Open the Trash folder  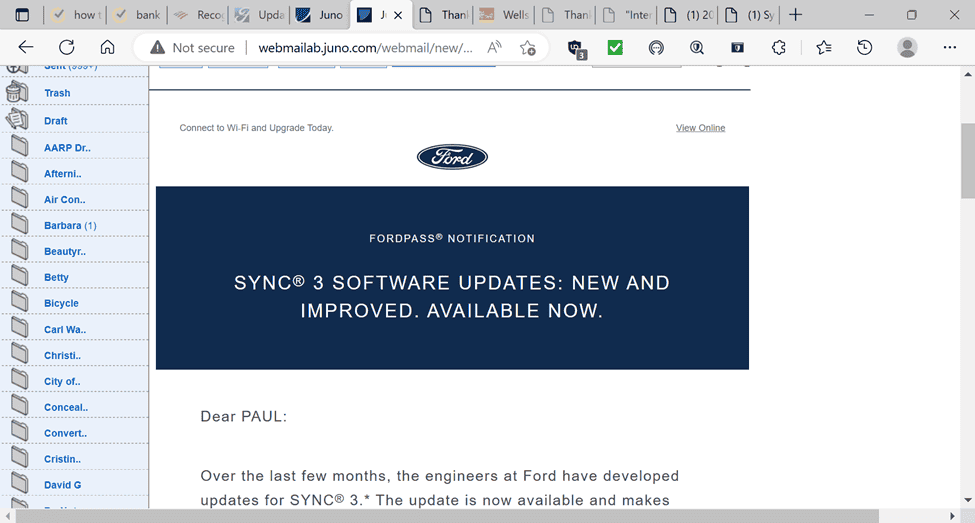pyautogui.click(x=57, y=93)
